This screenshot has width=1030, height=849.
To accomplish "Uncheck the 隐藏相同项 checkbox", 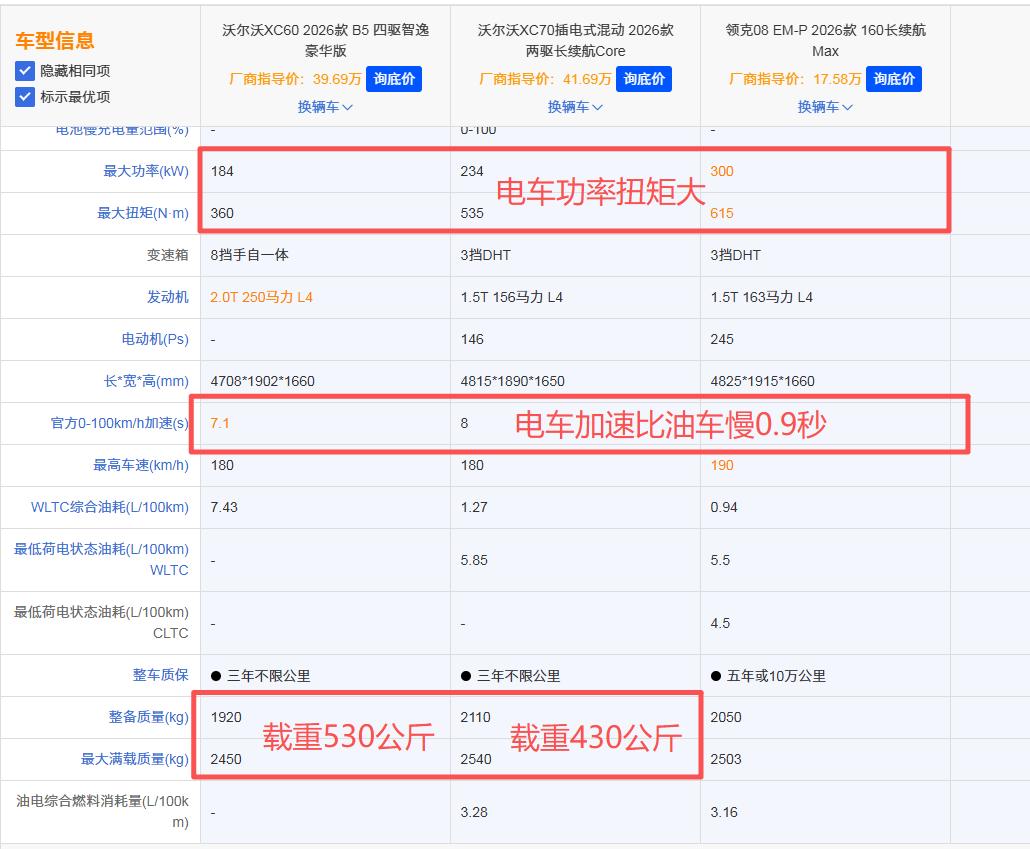I will (x=24, y=71).
